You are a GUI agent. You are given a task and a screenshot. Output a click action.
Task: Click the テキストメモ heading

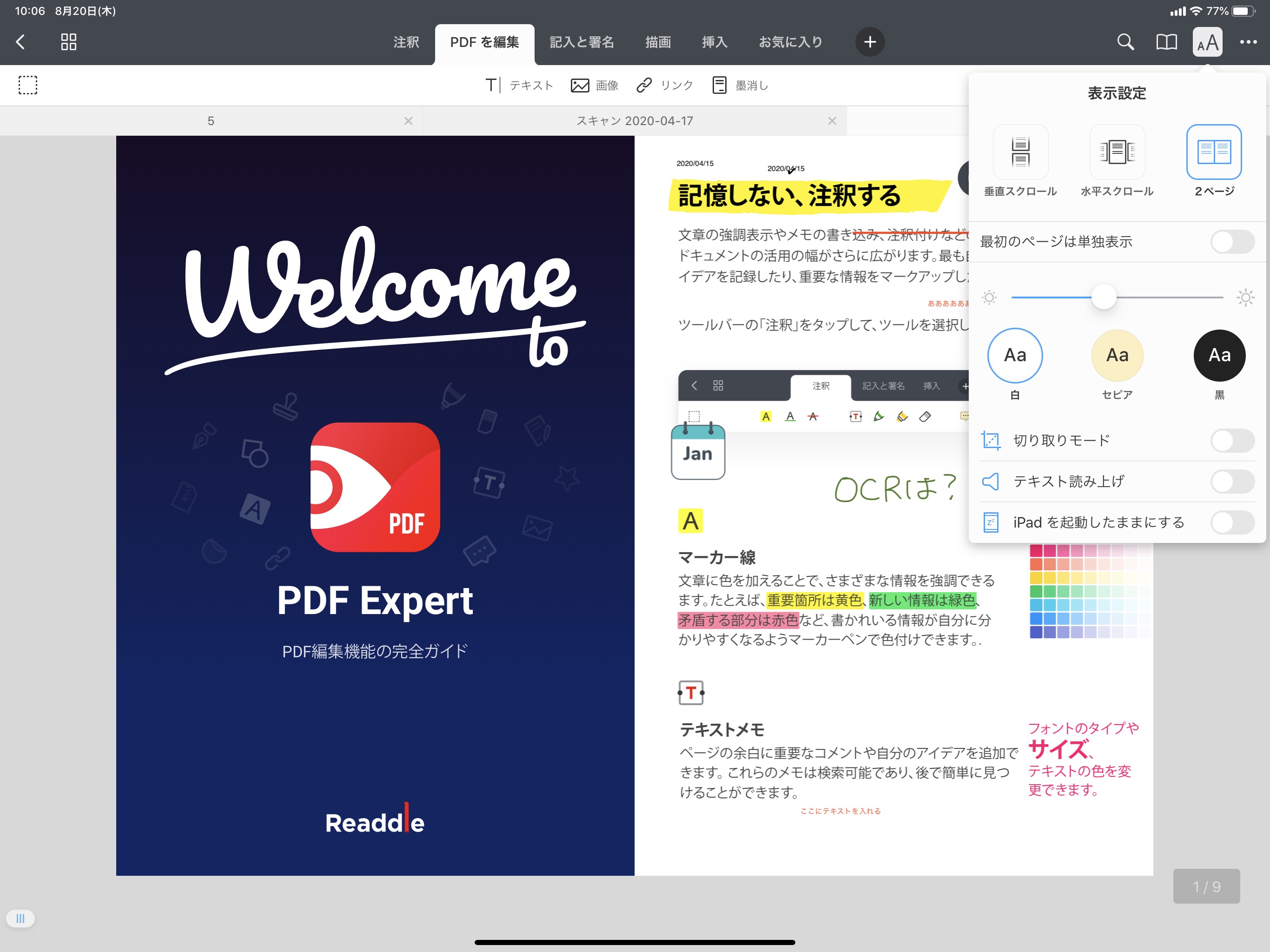(x=722, y=729)
